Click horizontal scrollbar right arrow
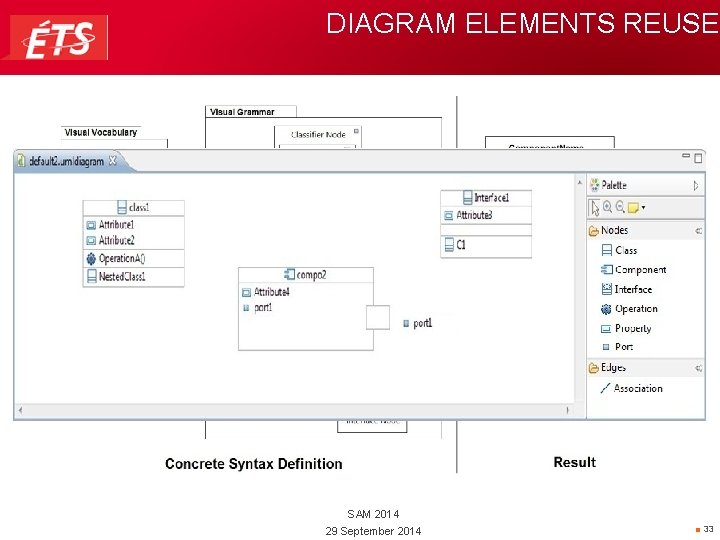Viewport: 720px width, 540px height. (x=568, y=410)
